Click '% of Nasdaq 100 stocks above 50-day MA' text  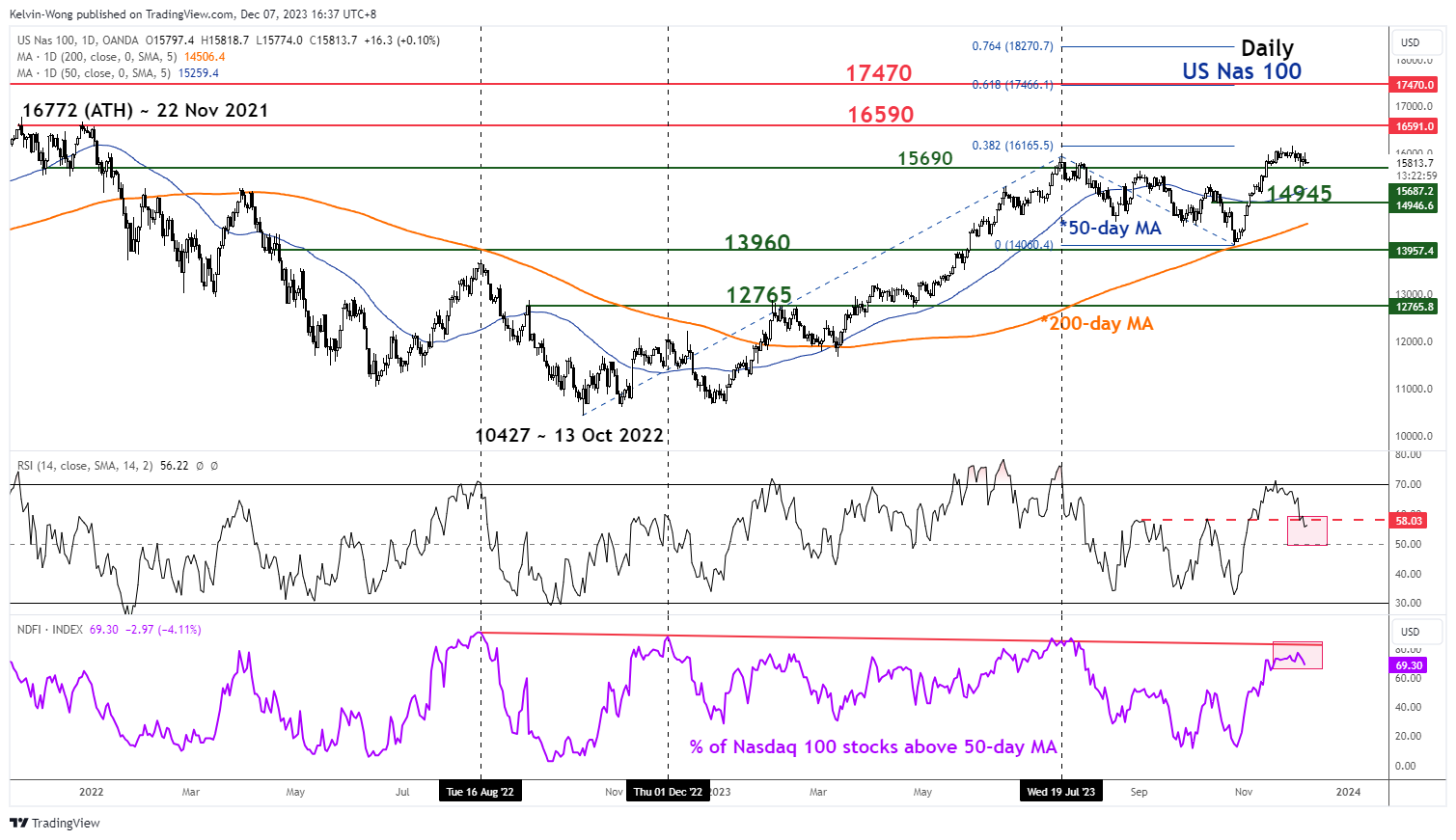point(873,747)
